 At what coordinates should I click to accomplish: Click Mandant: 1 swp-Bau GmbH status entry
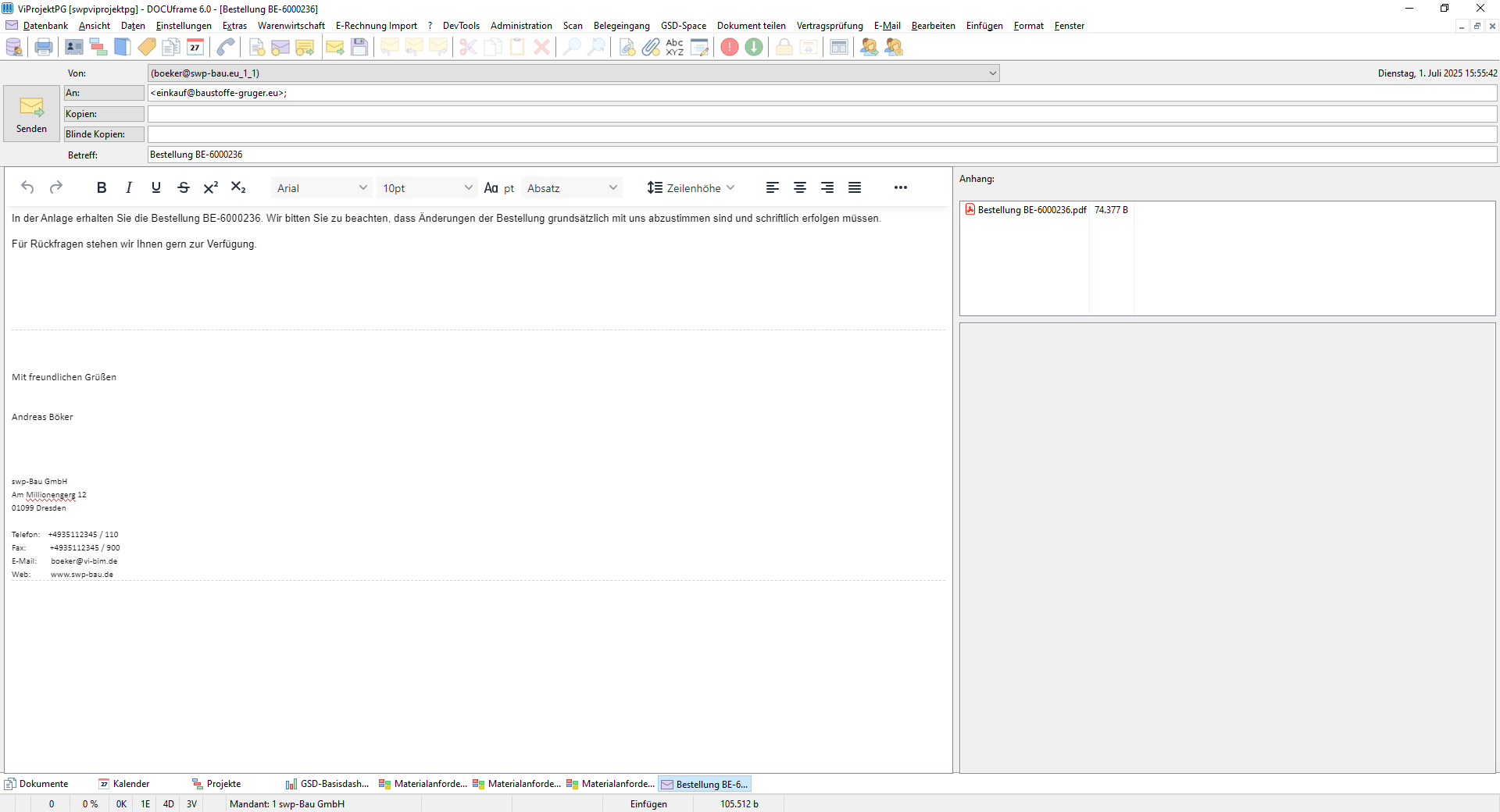click(287, 804)
